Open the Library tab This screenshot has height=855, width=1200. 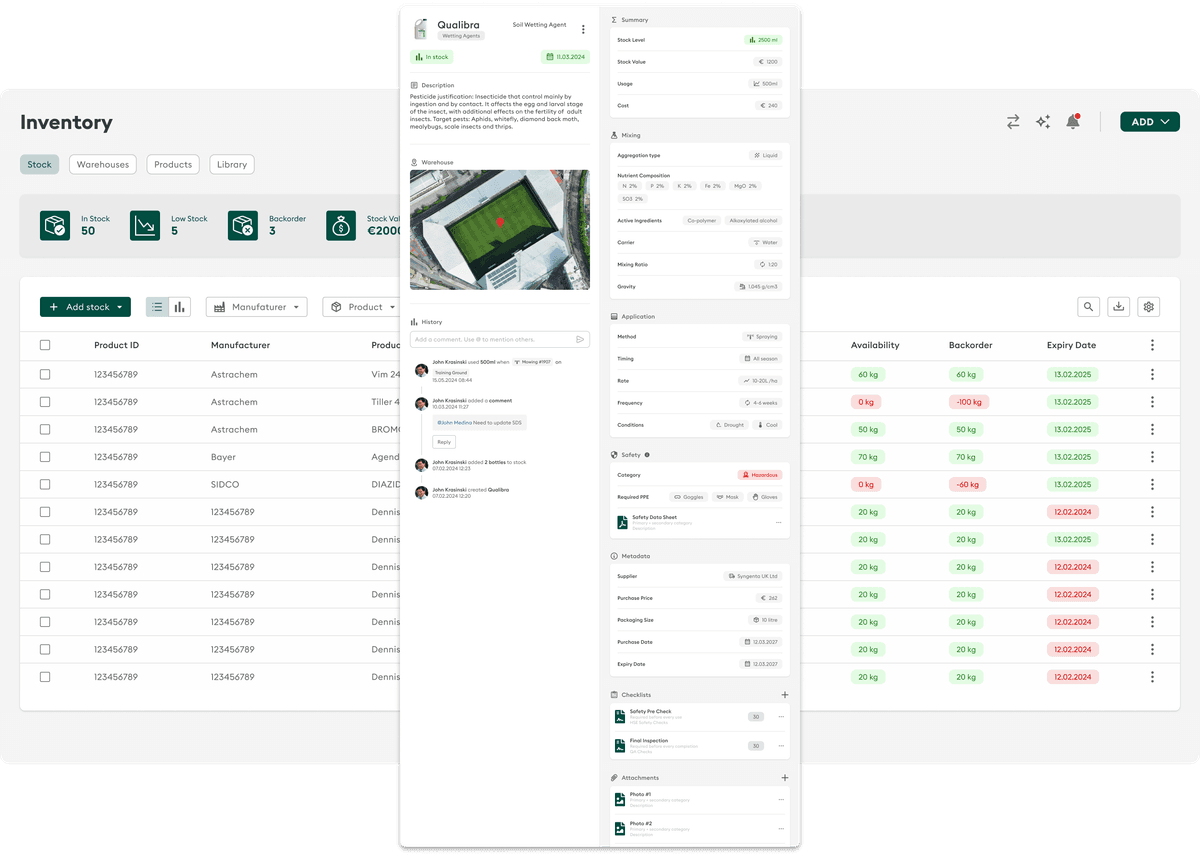(231, 164)
